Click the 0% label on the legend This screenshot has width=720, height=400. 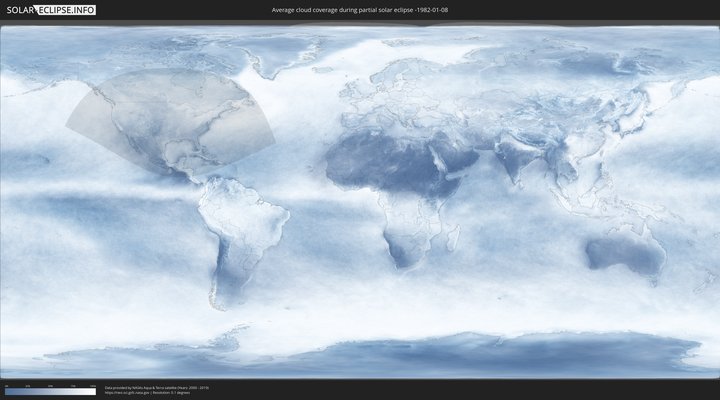click(x=6, y=385)
